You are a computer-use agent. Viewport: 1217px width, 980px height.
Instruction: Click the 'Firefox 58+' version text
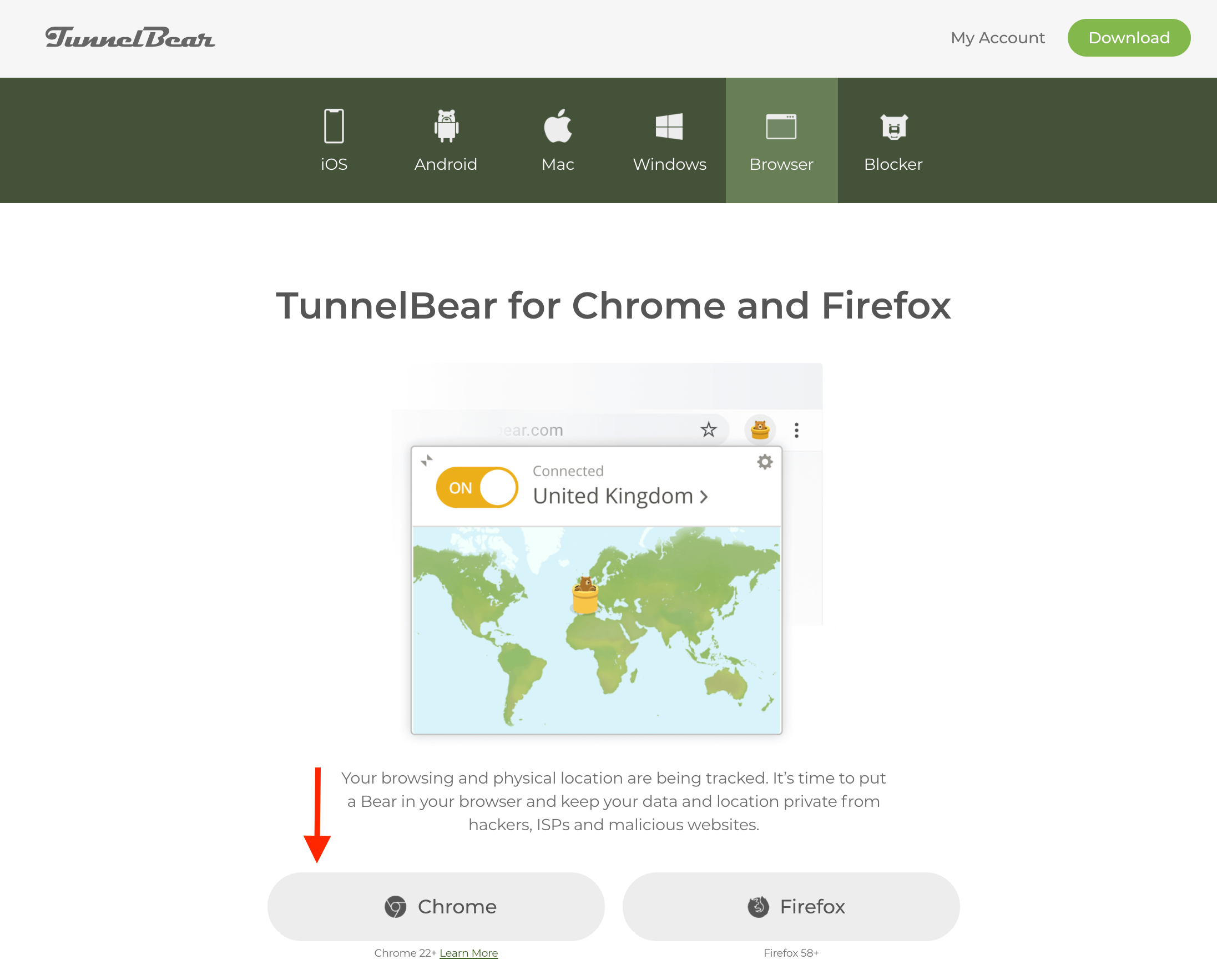[x=791, y=953]
